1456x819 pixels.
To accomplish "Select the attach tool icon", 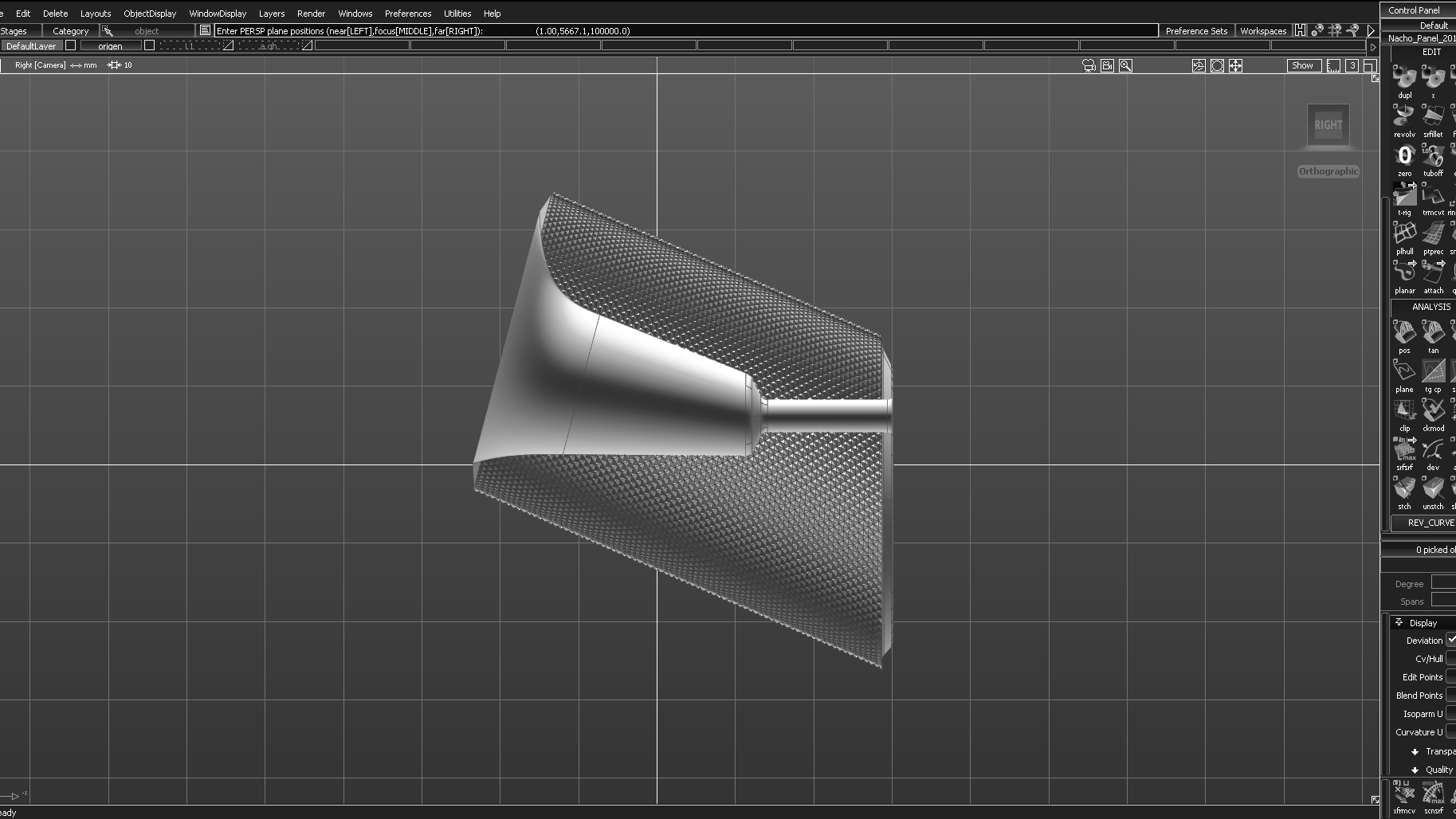I will point(1433,272).
